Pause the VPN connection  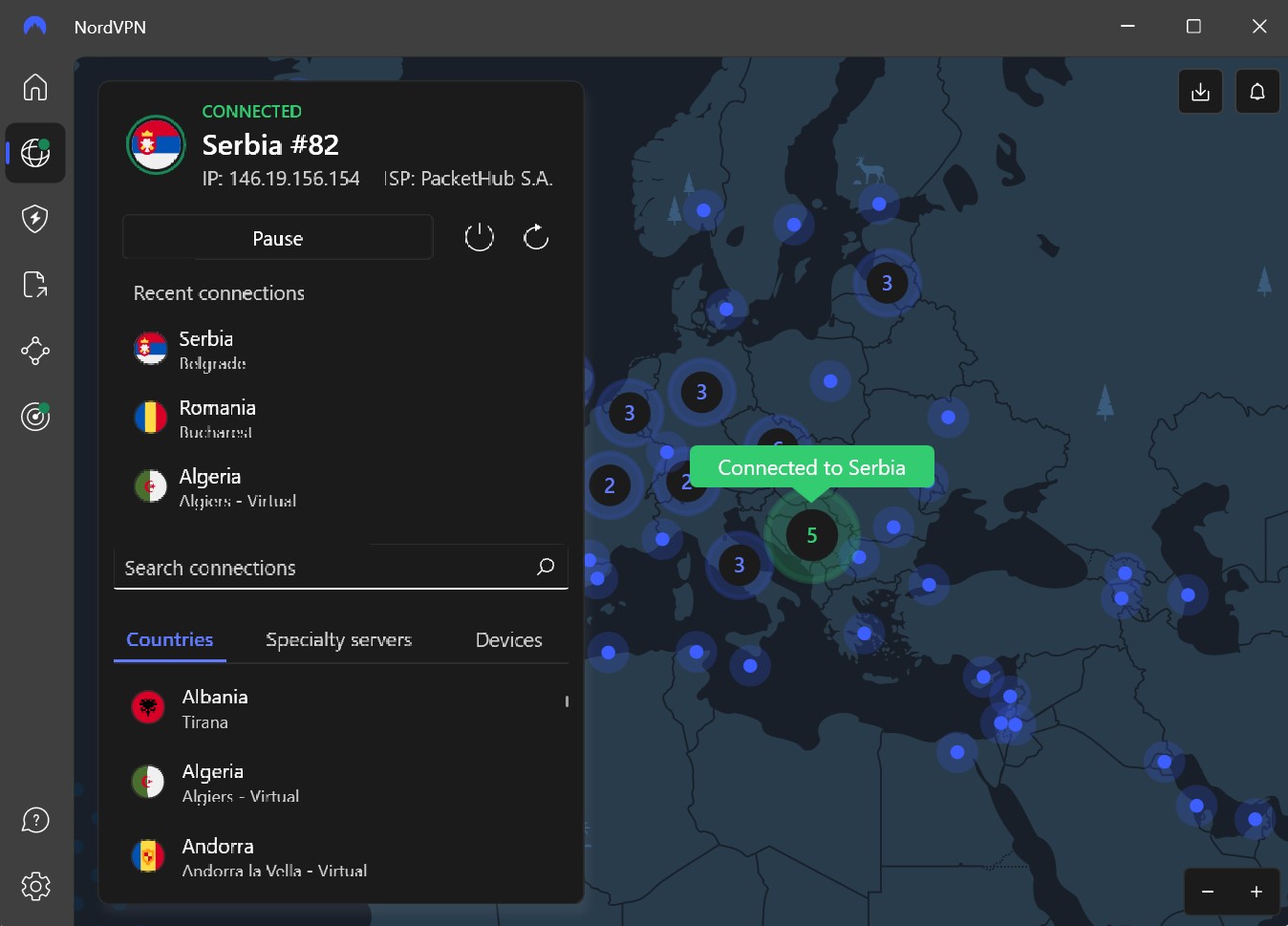pos(277,237)
